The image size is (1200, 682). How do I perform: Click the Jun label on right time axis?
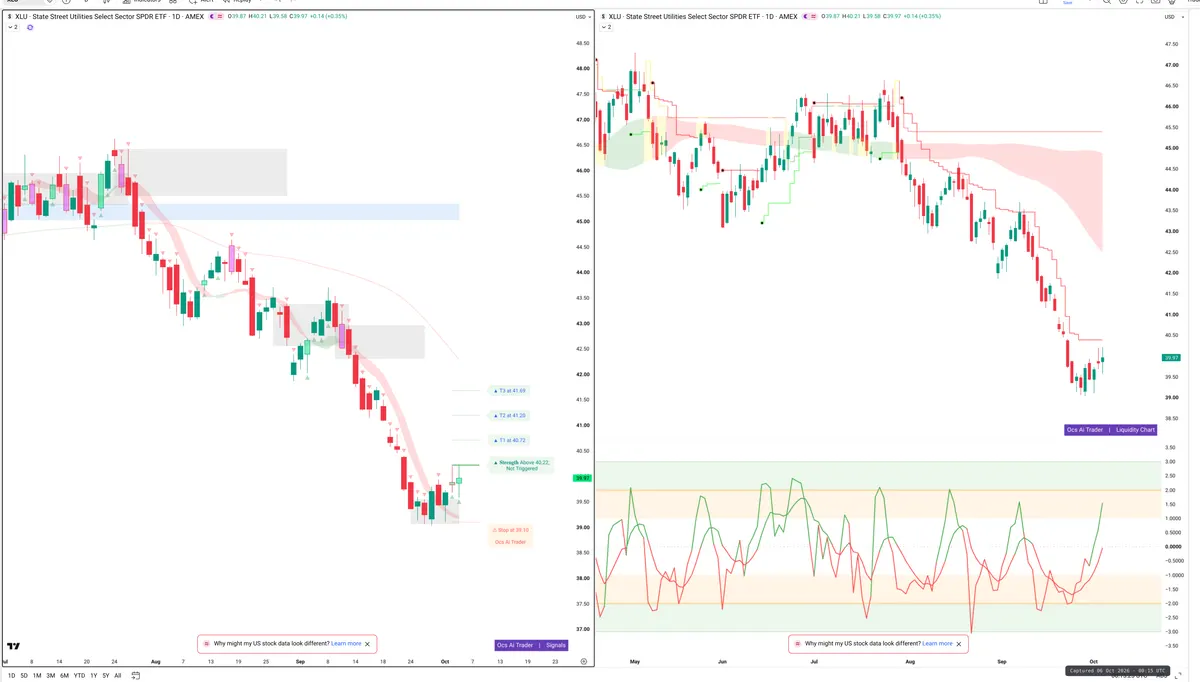point(723,662)
